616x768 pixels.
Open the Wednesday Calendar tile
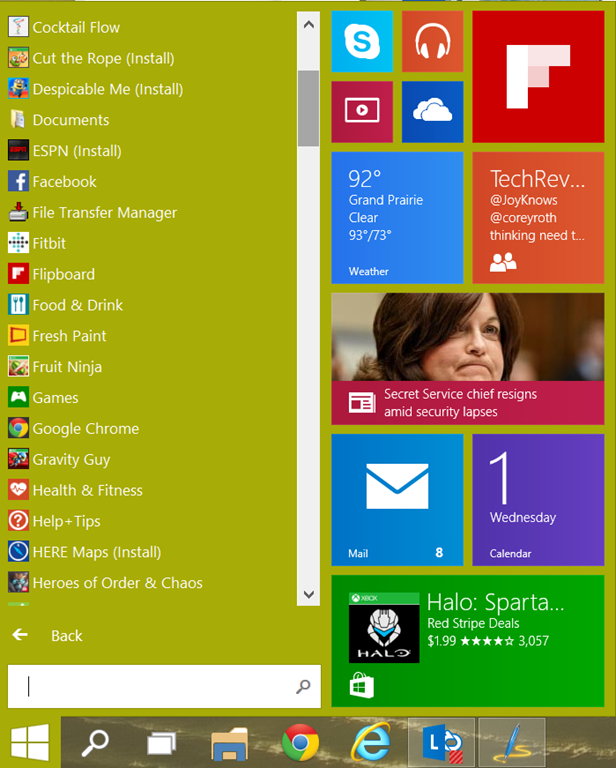click(538, 500)
